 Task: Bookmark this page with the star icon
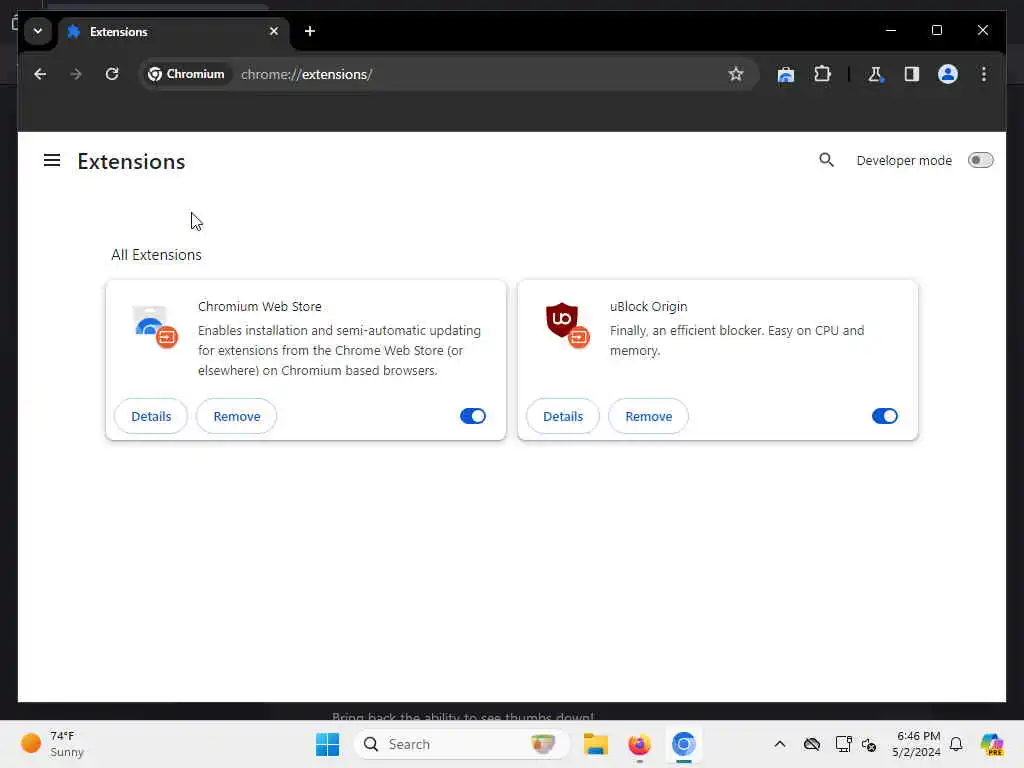click(x=735, y=74)
